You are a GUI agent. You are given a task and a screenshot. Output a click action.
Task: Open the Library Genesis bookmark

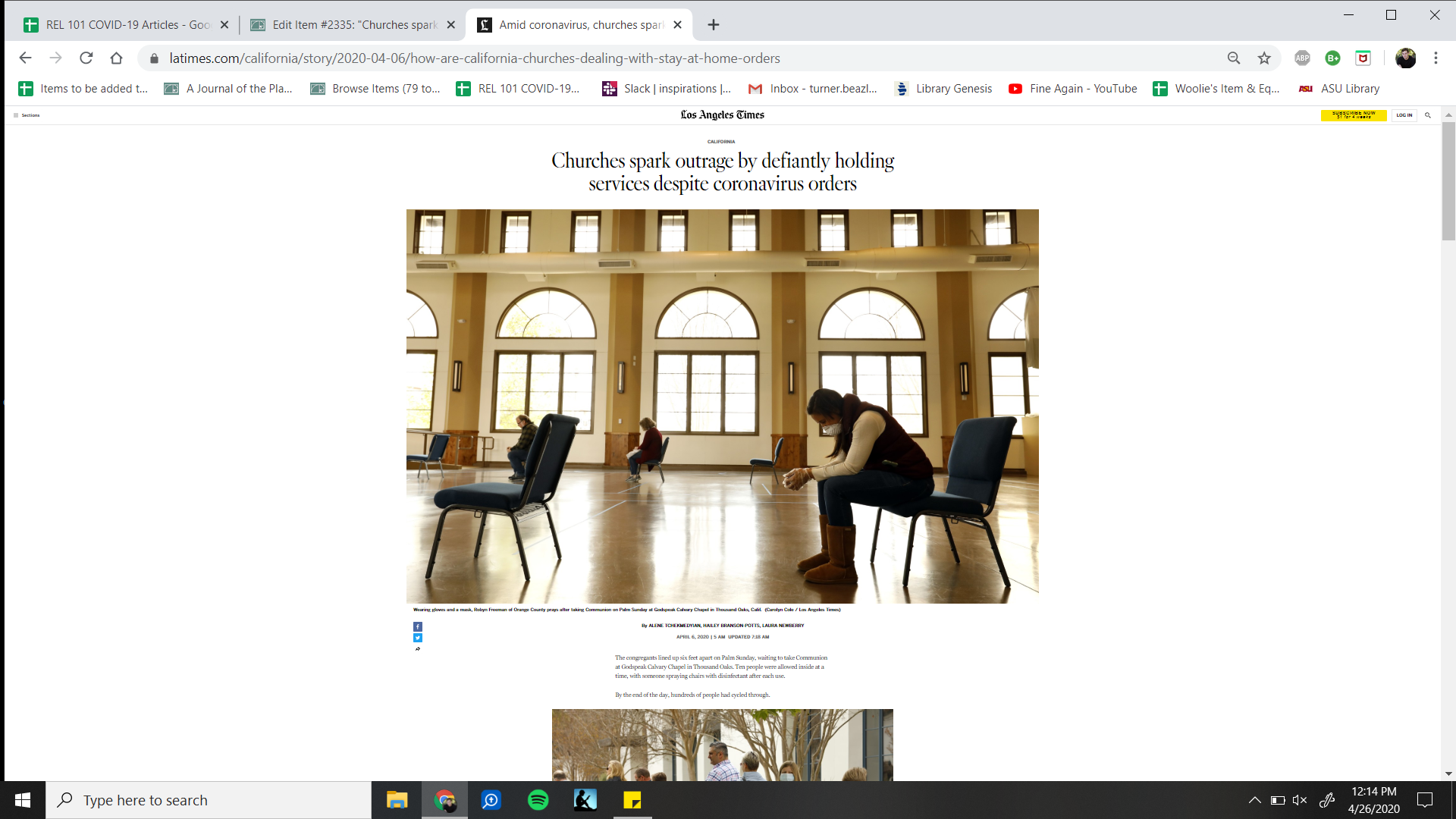(943, 89)
